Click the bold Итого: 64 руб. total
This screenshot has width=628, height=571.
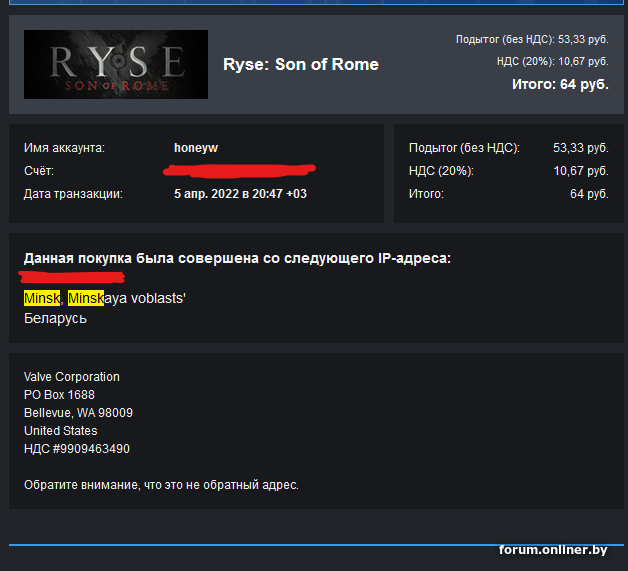point(560,84)
